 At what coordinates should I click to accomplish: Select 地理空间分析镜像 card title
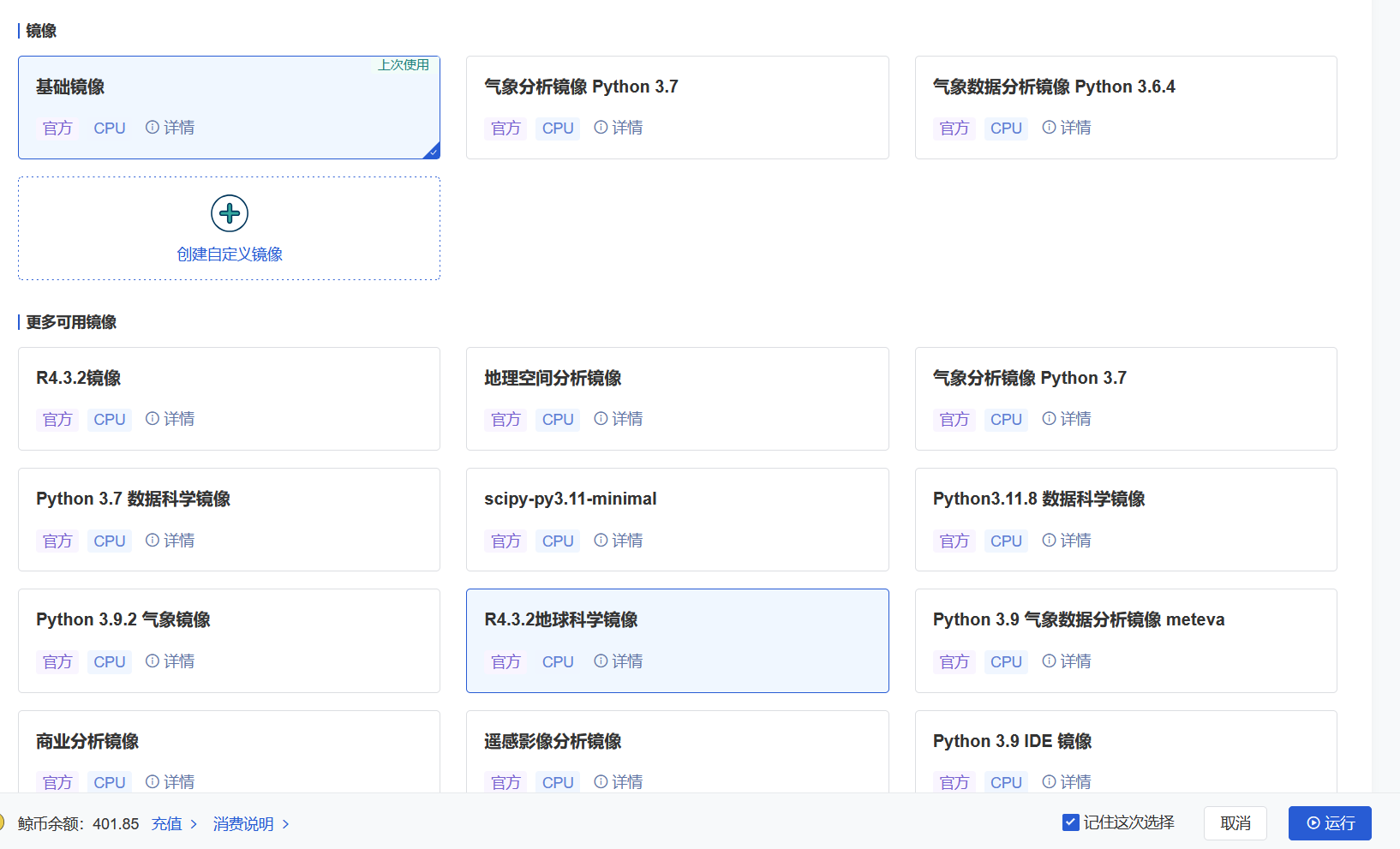(553, 378)
